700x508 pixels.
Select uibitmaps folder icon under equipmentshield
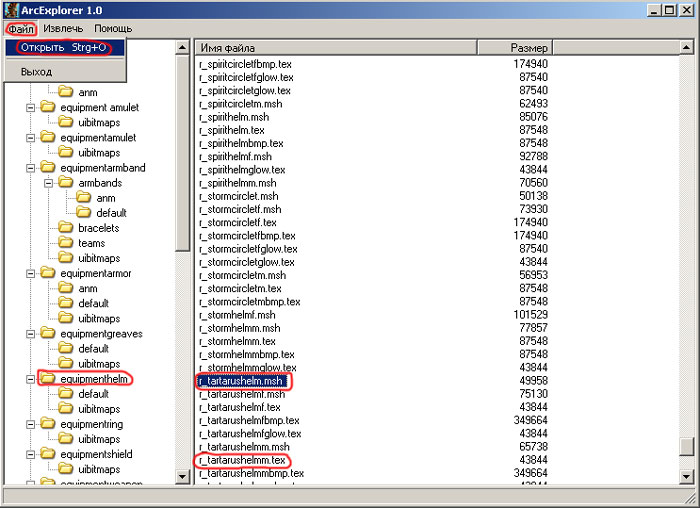[x=66, y=469]
